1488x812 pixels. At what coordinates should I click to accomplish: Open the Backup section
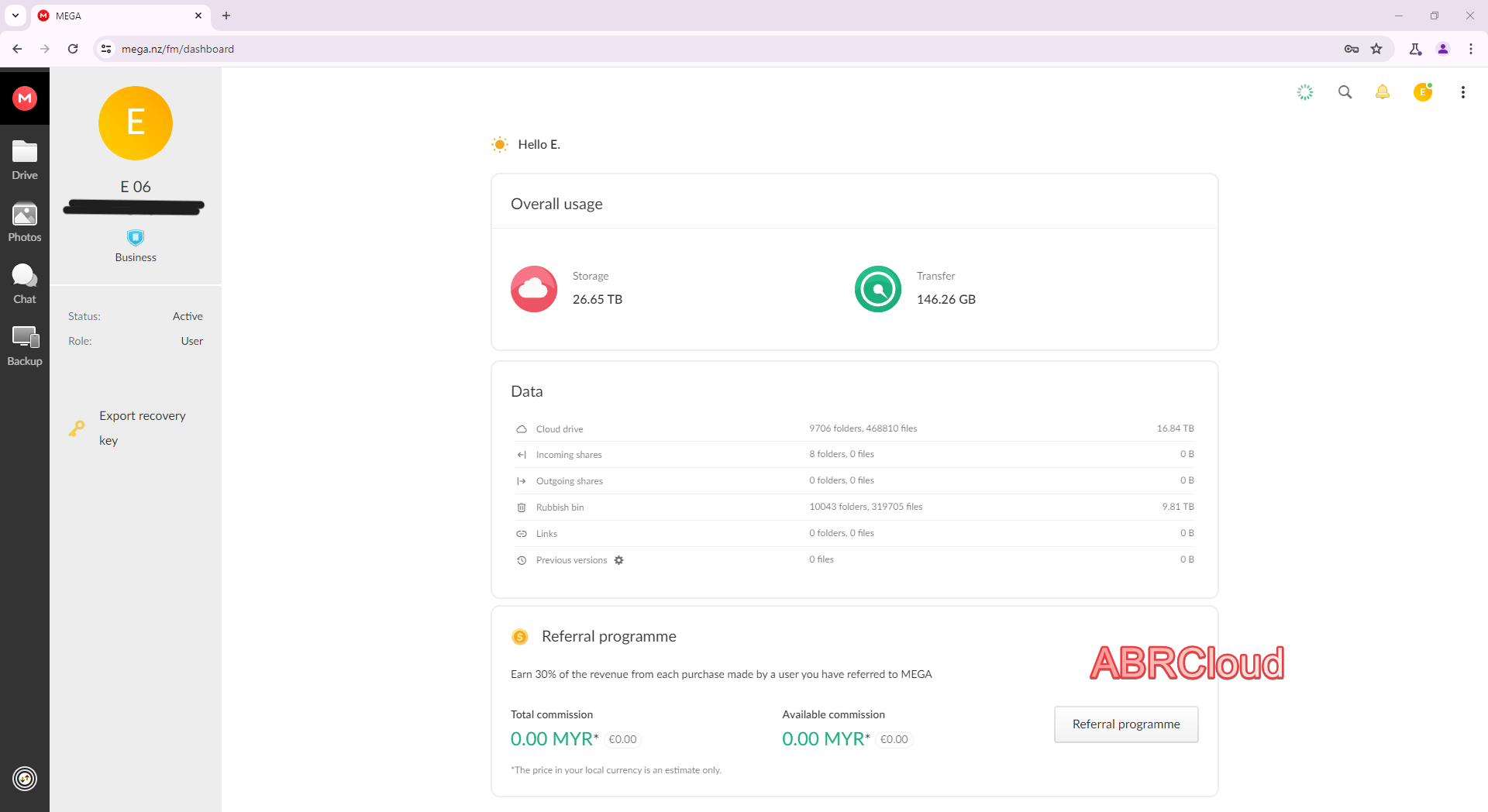[25, 346]
